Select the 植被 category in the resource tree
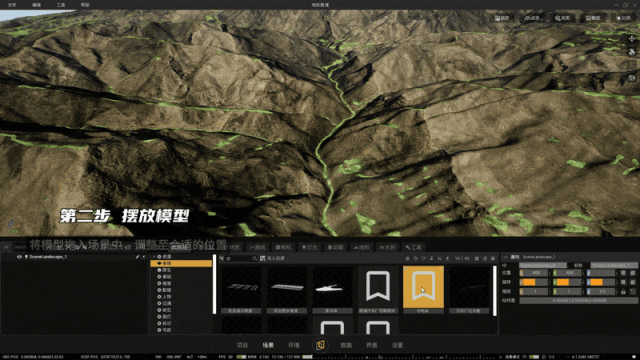Screen dimensions: 640x360 point(167,283)
